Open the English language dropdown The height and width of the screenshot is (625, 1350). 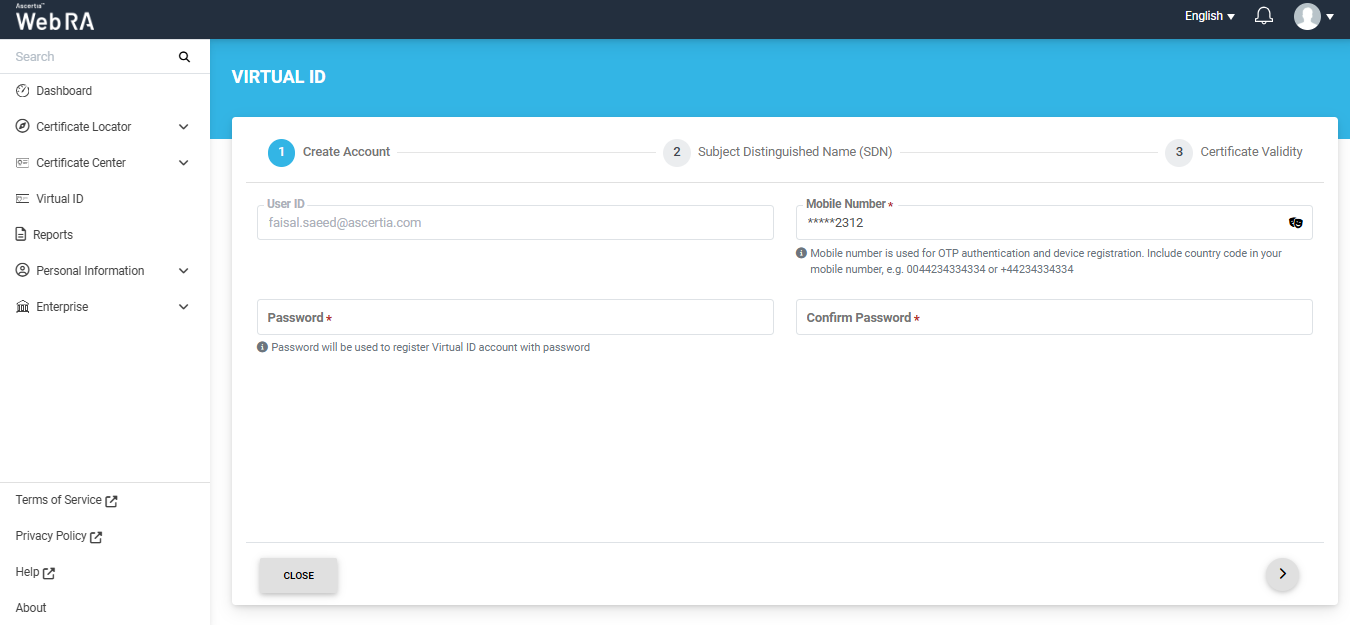pos(1209,16)
